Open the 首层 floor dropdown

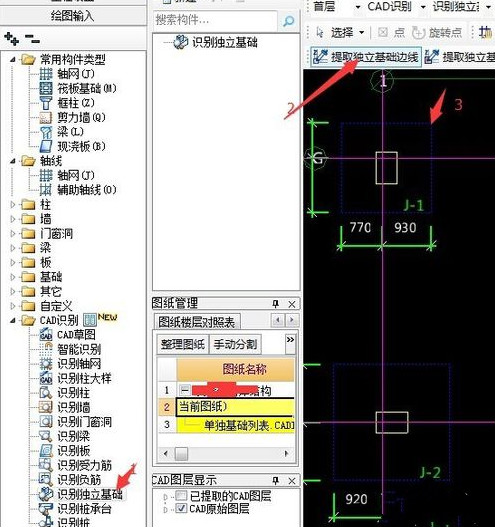point(358,7)
